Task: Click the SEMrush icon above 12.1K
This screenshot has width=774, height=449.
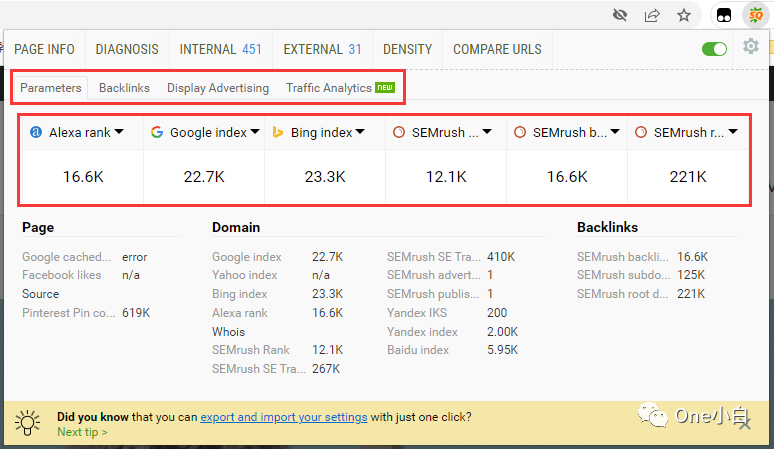Action: [399, 132]
